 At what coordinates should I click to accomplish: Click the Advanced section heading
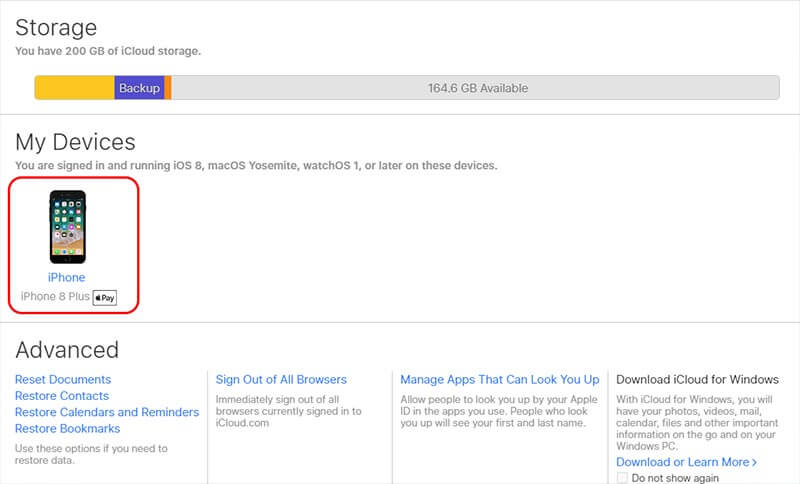pyautogui.click(x=67, y=350)
